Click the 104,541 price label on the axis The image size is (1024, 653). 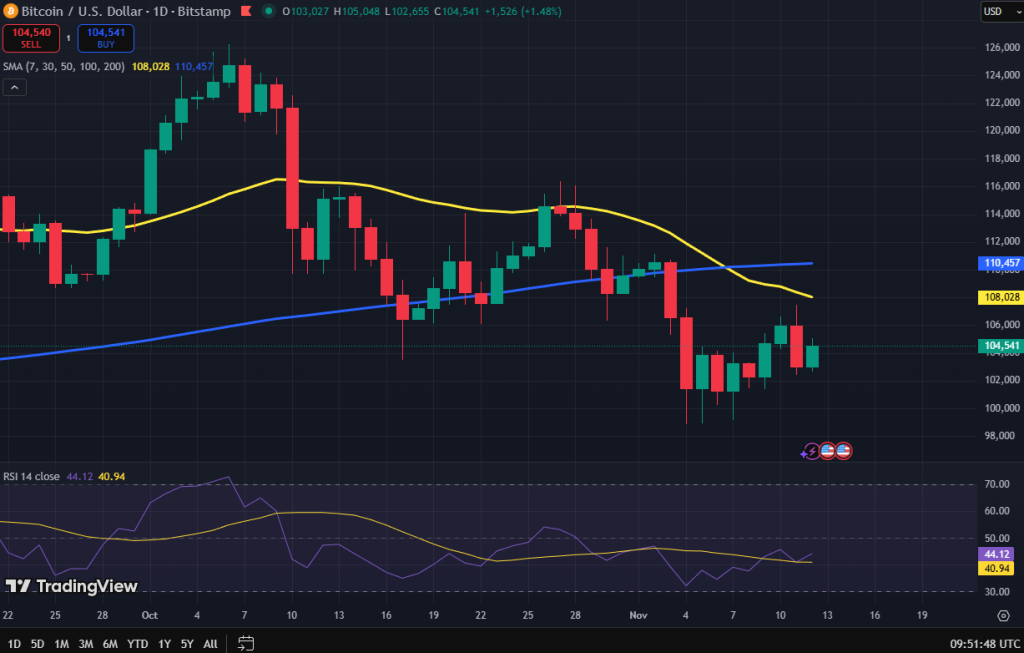click(x=1000, y=345)
